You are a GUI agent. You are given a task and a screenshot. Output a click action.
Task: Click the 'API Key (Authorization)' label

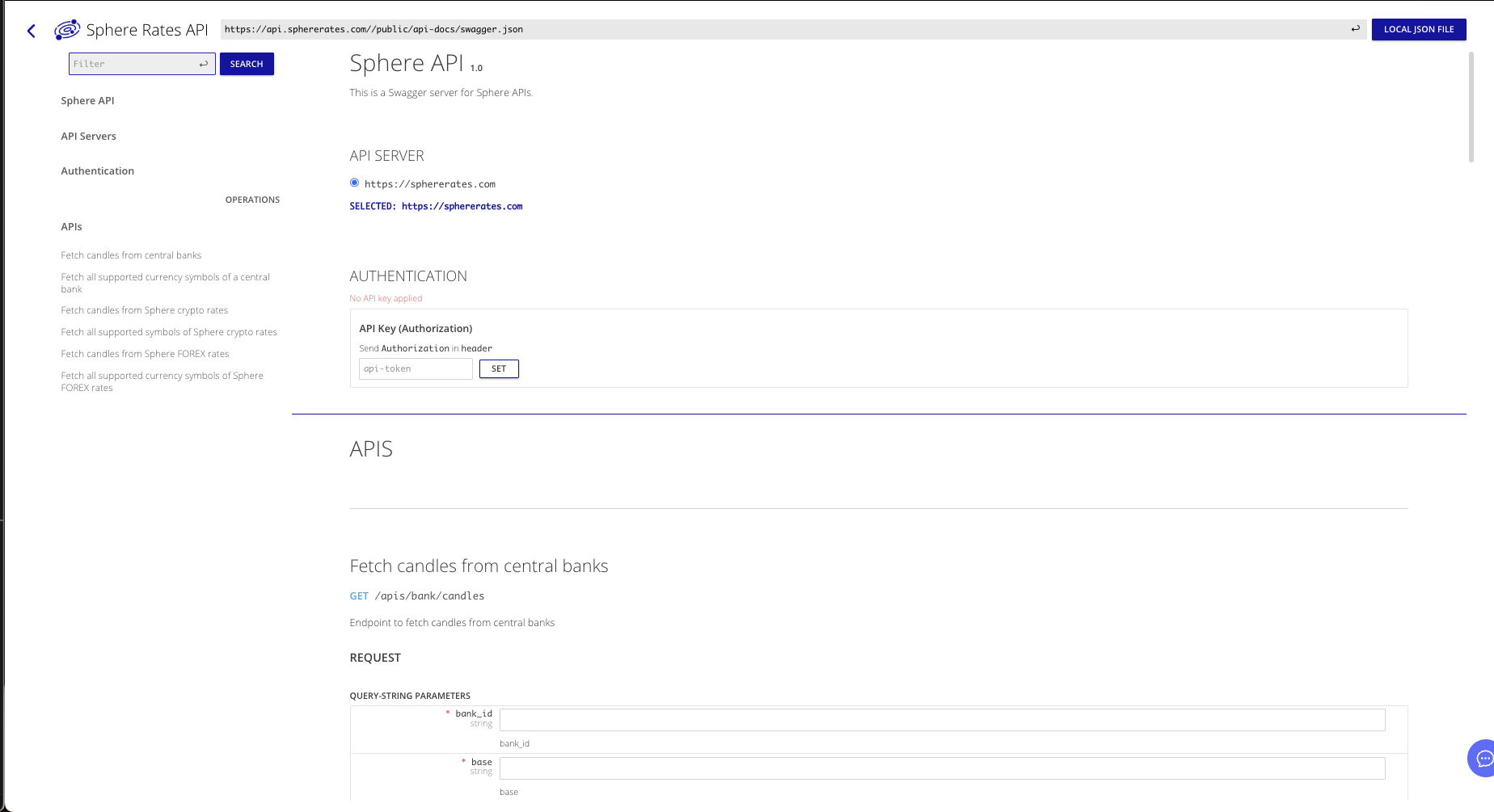(416, 329)
